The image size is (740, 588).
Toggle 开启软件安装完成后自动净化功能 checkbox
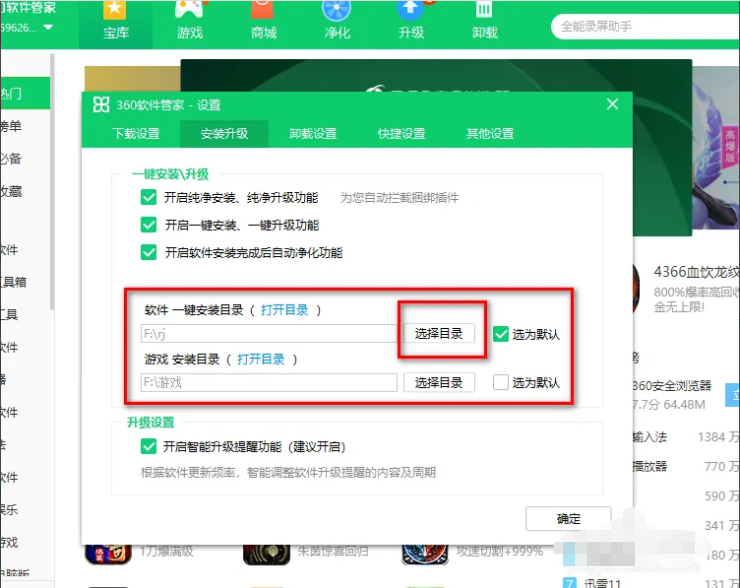[149, 252]
